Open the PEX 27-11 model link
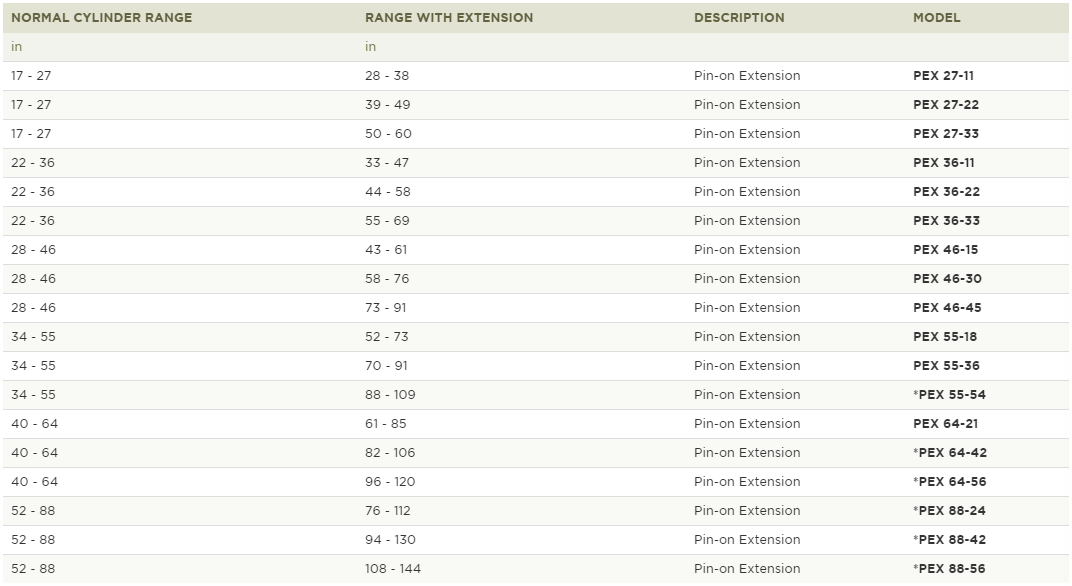Image resolution: width=1072 pixels, height=586 pixels. tap(943, 76)
